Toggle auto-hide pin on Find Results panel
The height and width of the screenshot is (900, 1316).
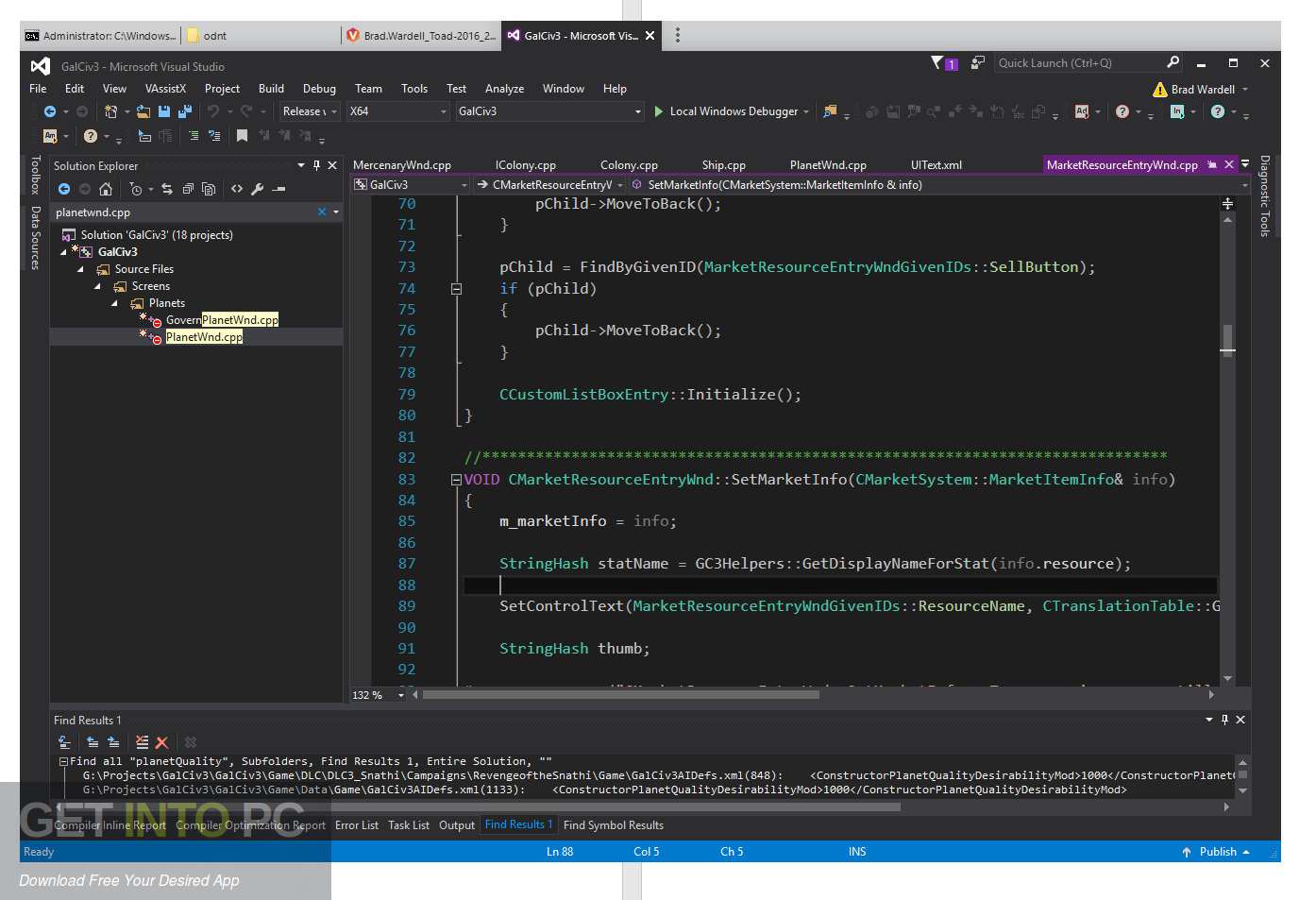[x=1224, y=720]
